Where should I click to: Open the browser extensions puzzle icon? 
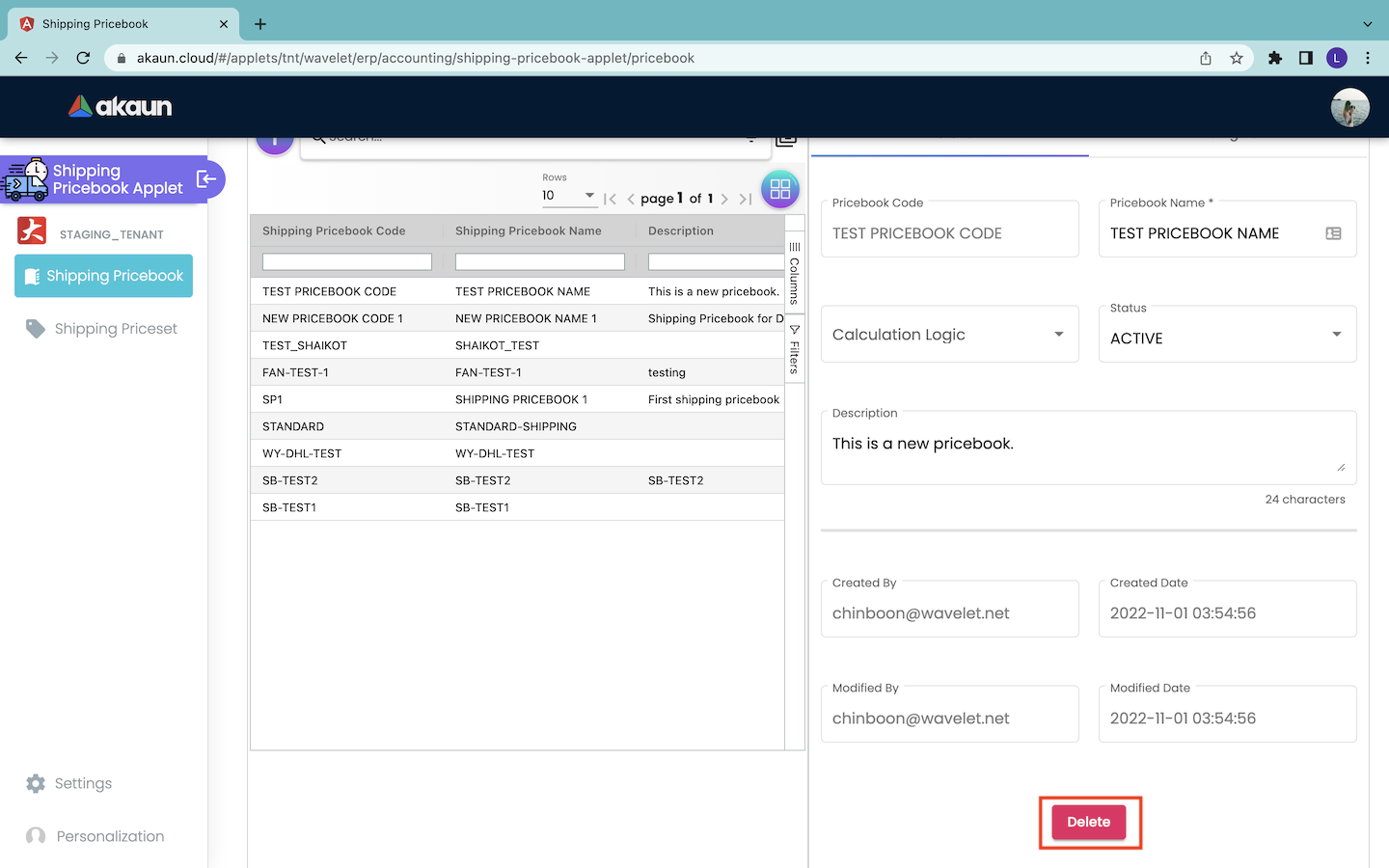(x=1275, y=58)
